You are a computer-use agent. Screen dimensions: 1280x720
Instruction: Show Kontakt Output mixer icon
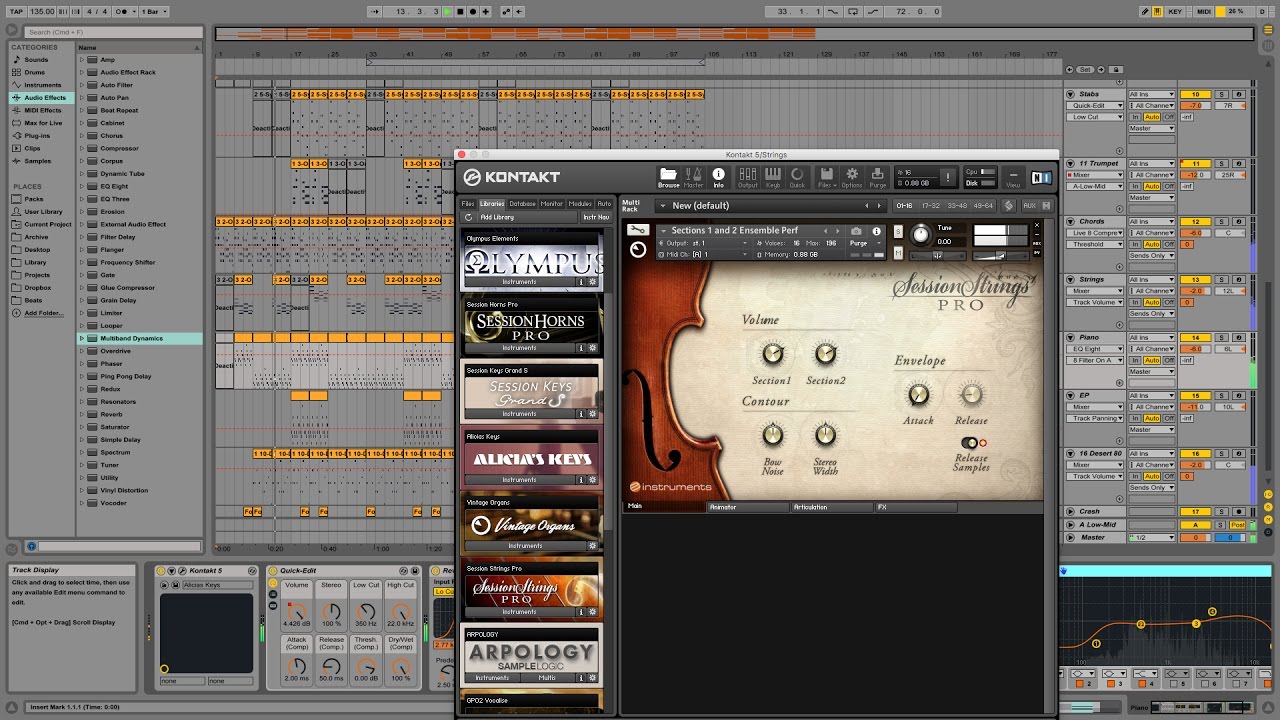tap(747, 176)
